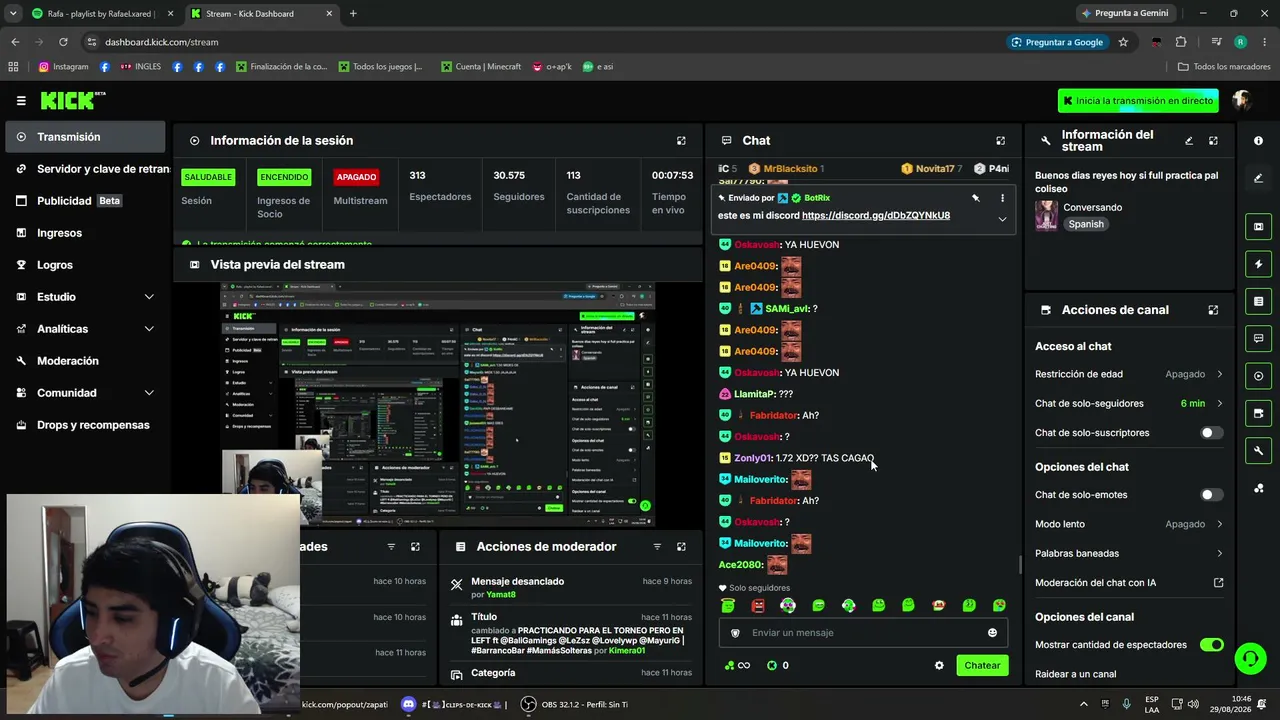Viewport: 1280px width, 720px height.
Task: Open the Discord invite link in pinned message
Action: pyautogui.click(x=876, y=216)
